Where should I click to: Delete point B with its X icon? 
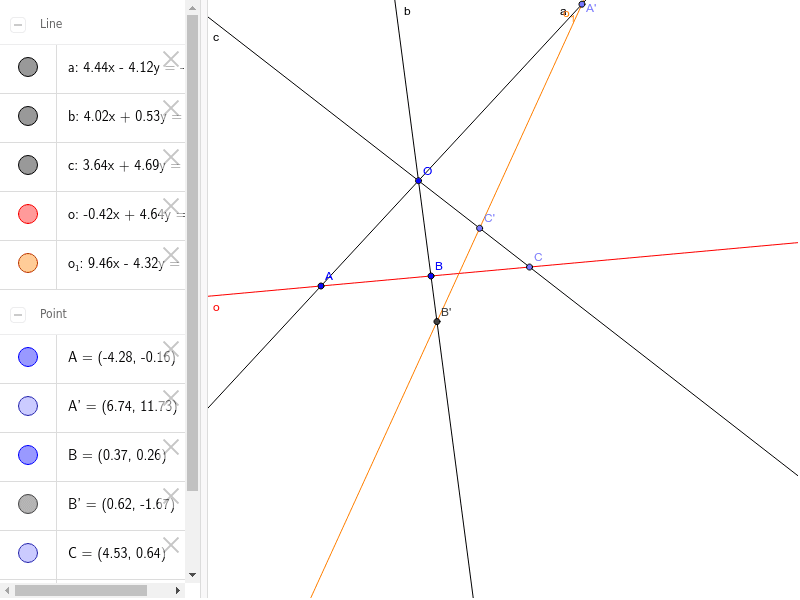171,447
